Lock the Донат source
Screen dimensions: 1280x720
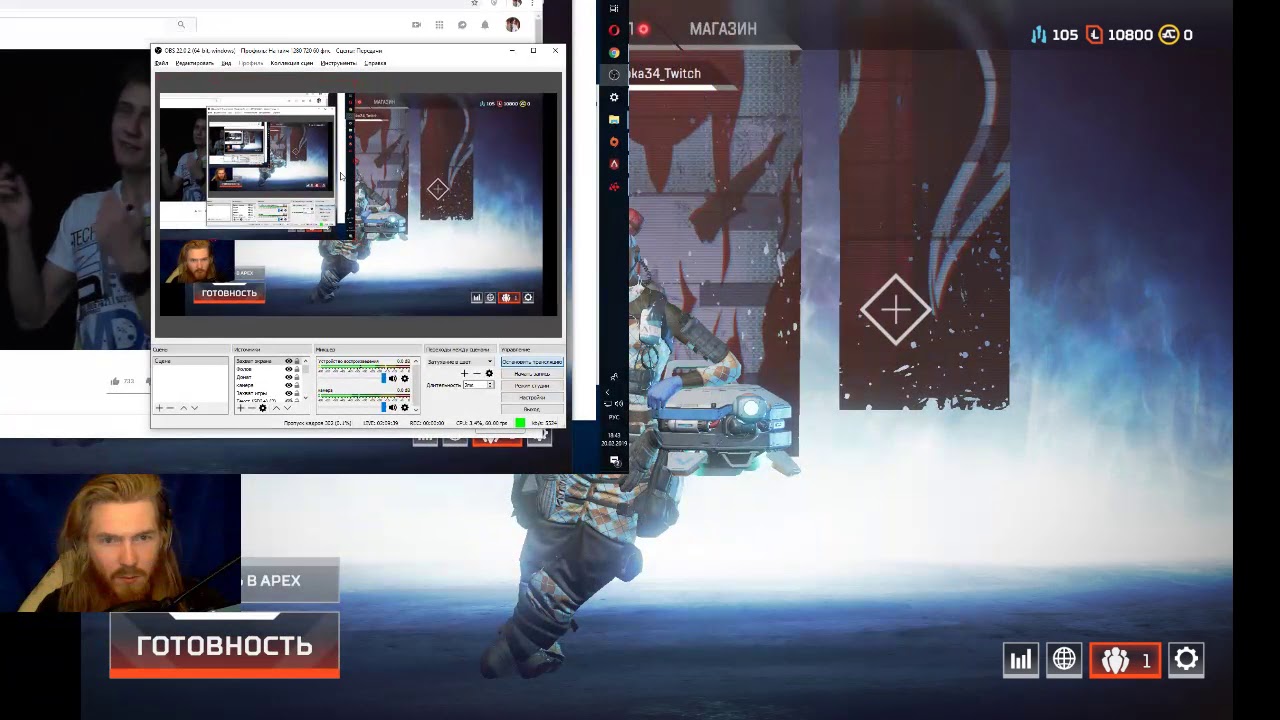[x=297, y=377]
